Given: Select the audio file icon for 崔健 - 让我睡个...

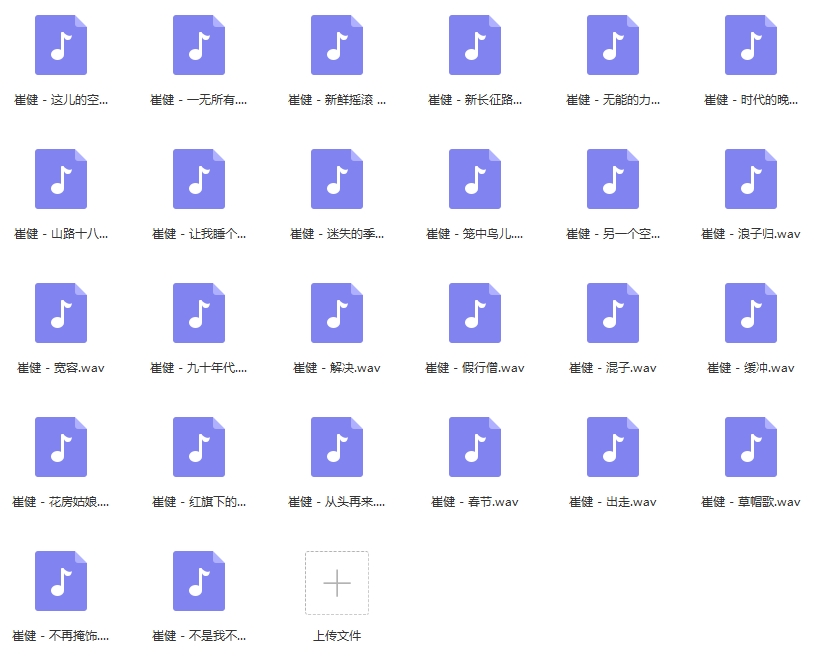Looking at the screenshot, I should (199, 179).
